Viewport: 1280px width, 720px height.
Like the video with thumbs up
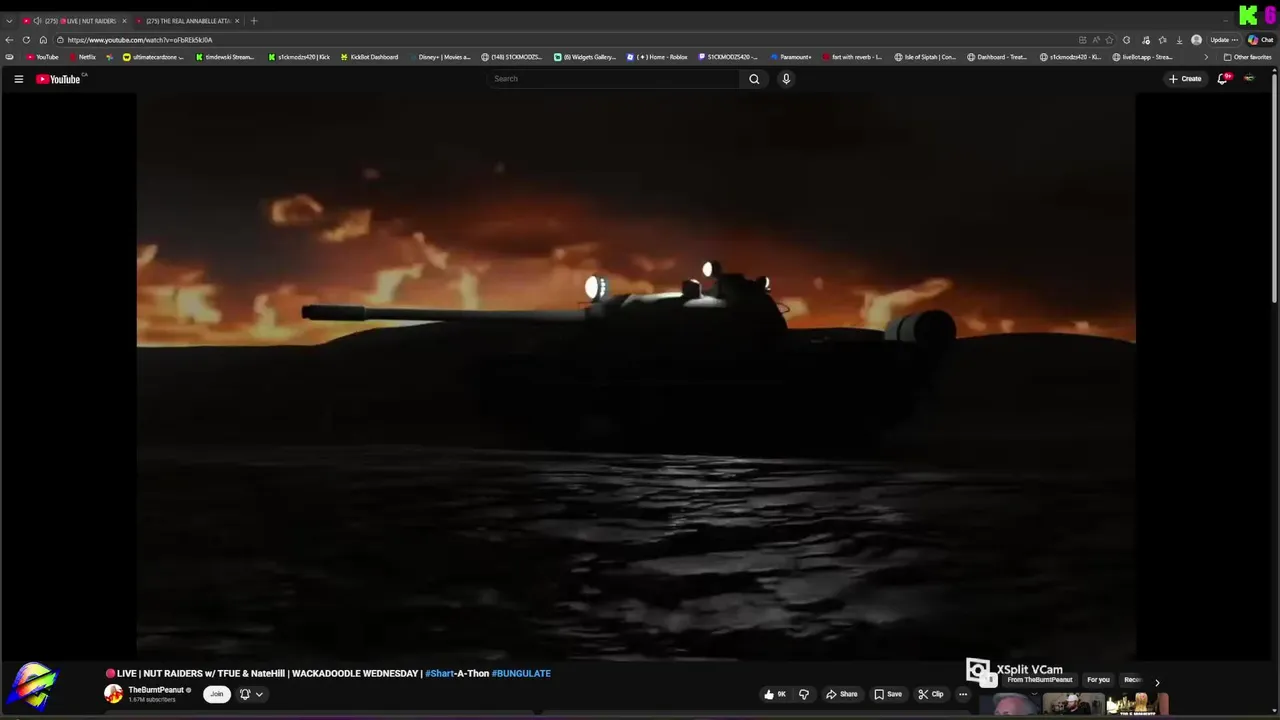pos(775,694)
